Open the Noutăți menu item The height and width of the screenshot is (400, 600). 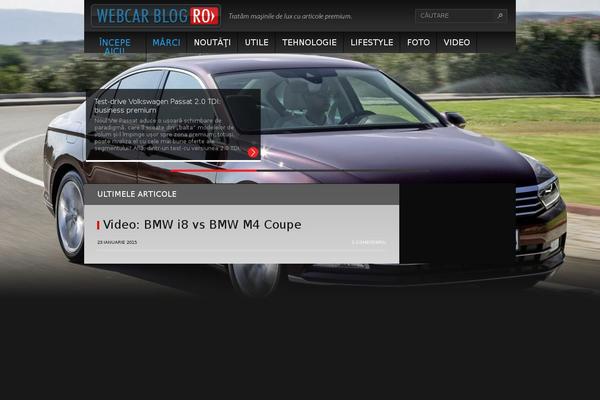click(x=212, y=42)
